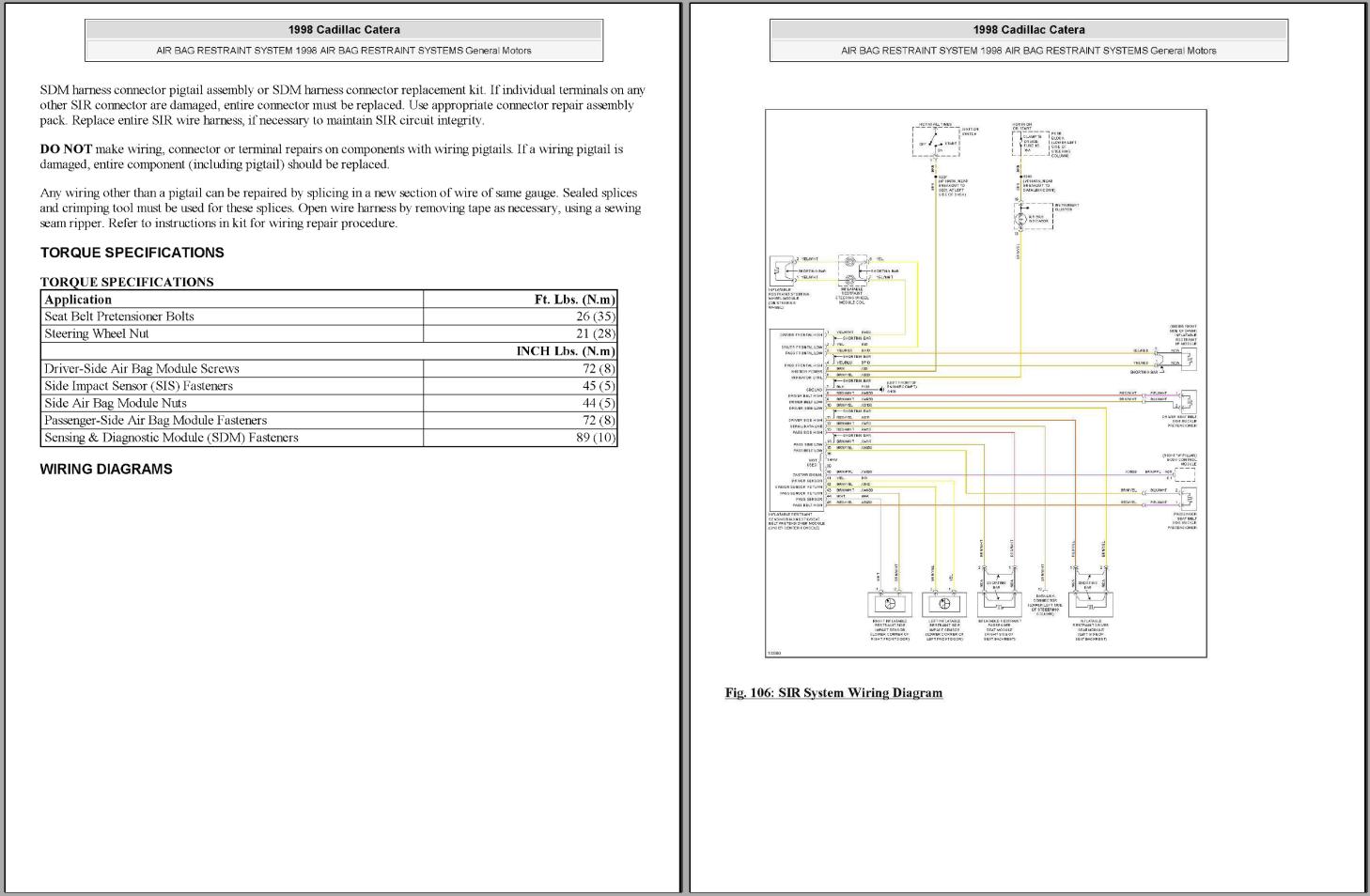Click the left page 1998 Cadillac Catera header

344,30
